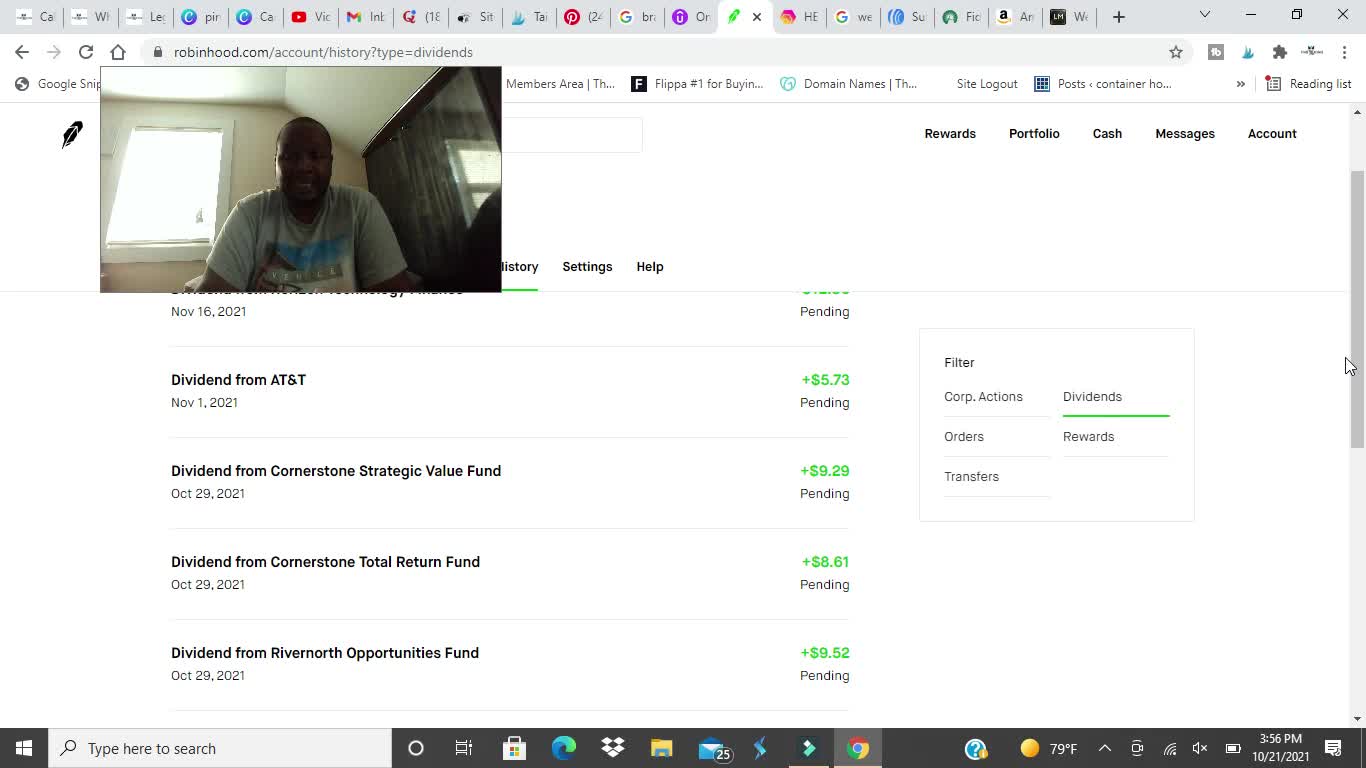Click the +$9.29 dividend amount
The image size is (1366, 768).
pos(824,471)
